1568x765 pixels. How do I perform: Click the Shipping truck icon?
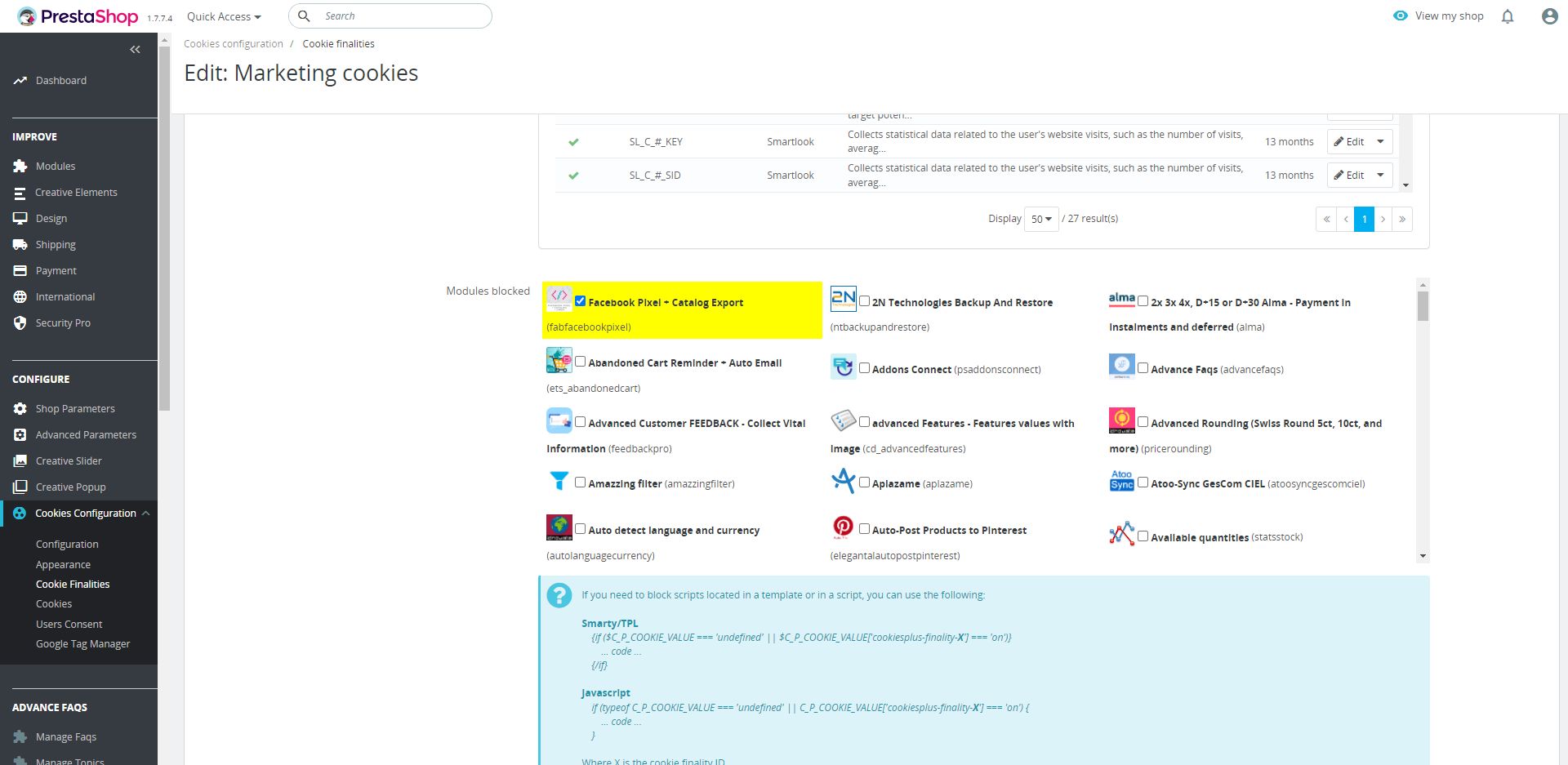(20, 245)
